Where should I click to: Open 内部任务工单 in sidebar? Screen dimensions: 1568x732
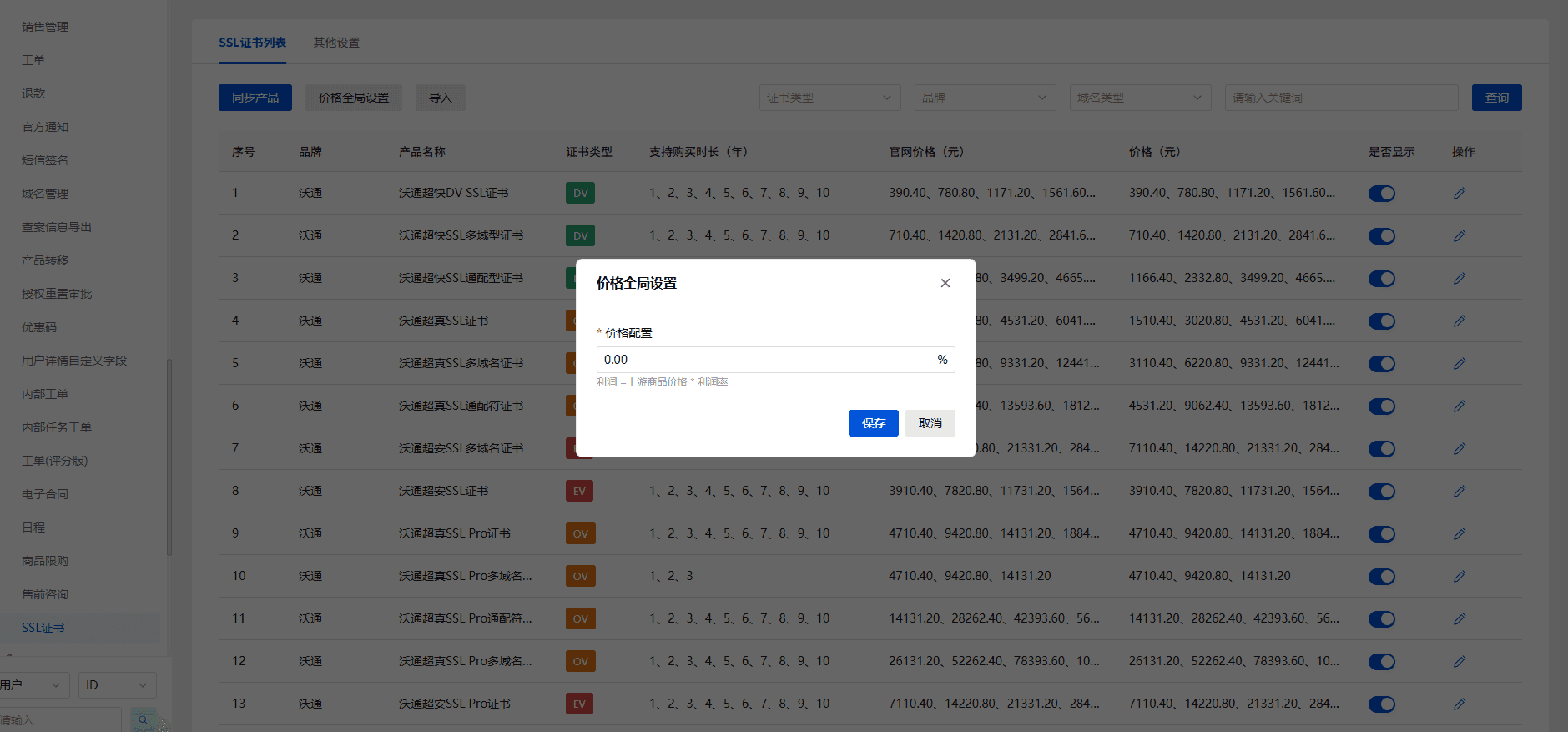(57, 427)
